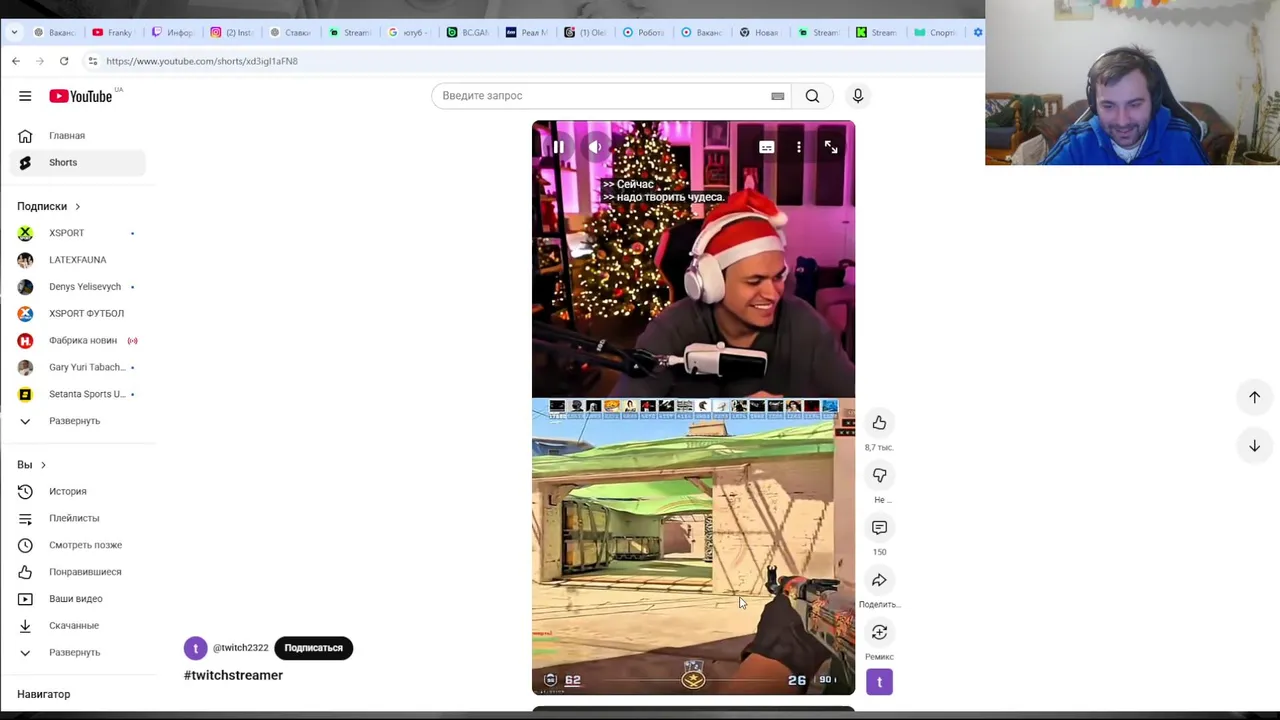Expand subscriptions list with Развернуть
This screenshot has height=720, width=1280.
(78, 421)
